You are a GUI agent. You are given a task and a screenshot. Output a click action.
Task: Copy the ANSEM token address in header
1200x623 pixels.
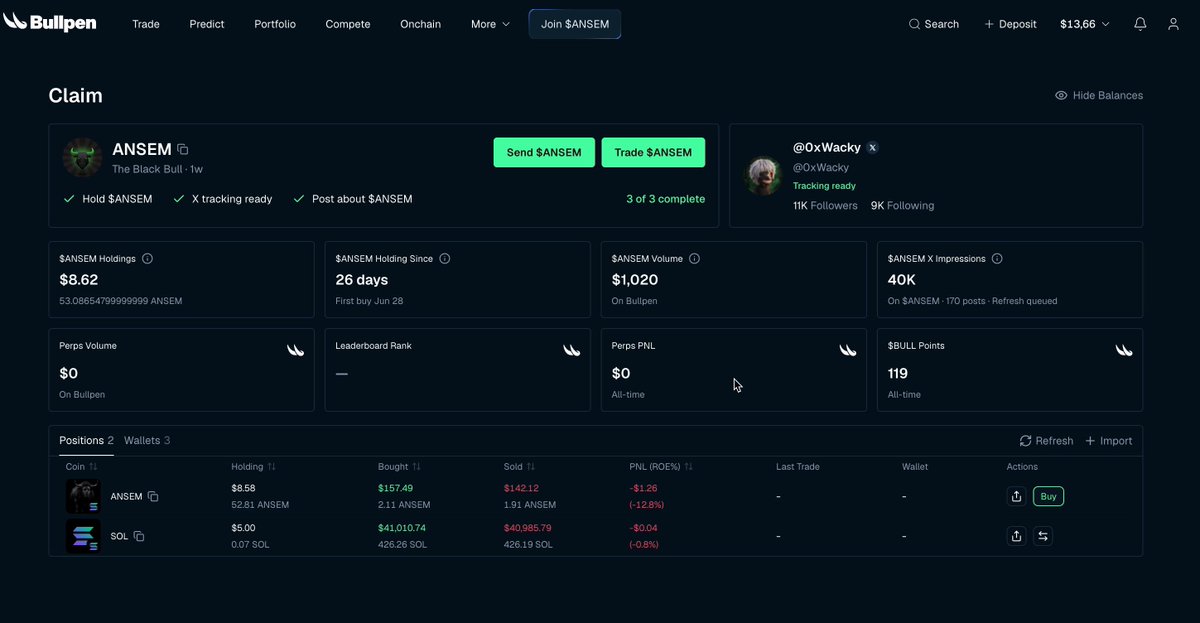pos(183,149)
